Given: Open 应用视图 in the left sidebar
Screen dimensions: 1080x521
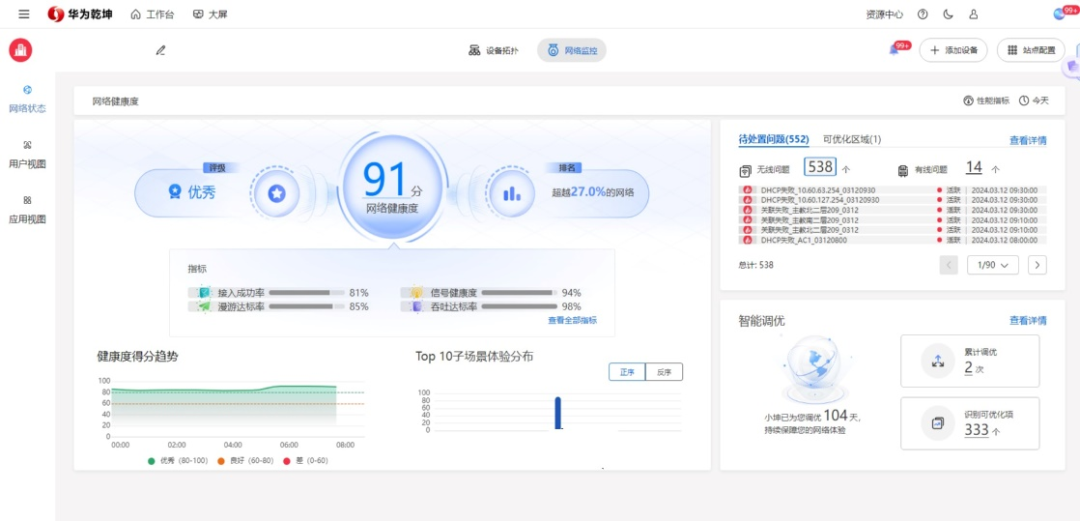Looking at the screenshot, I should coord(27,209).
